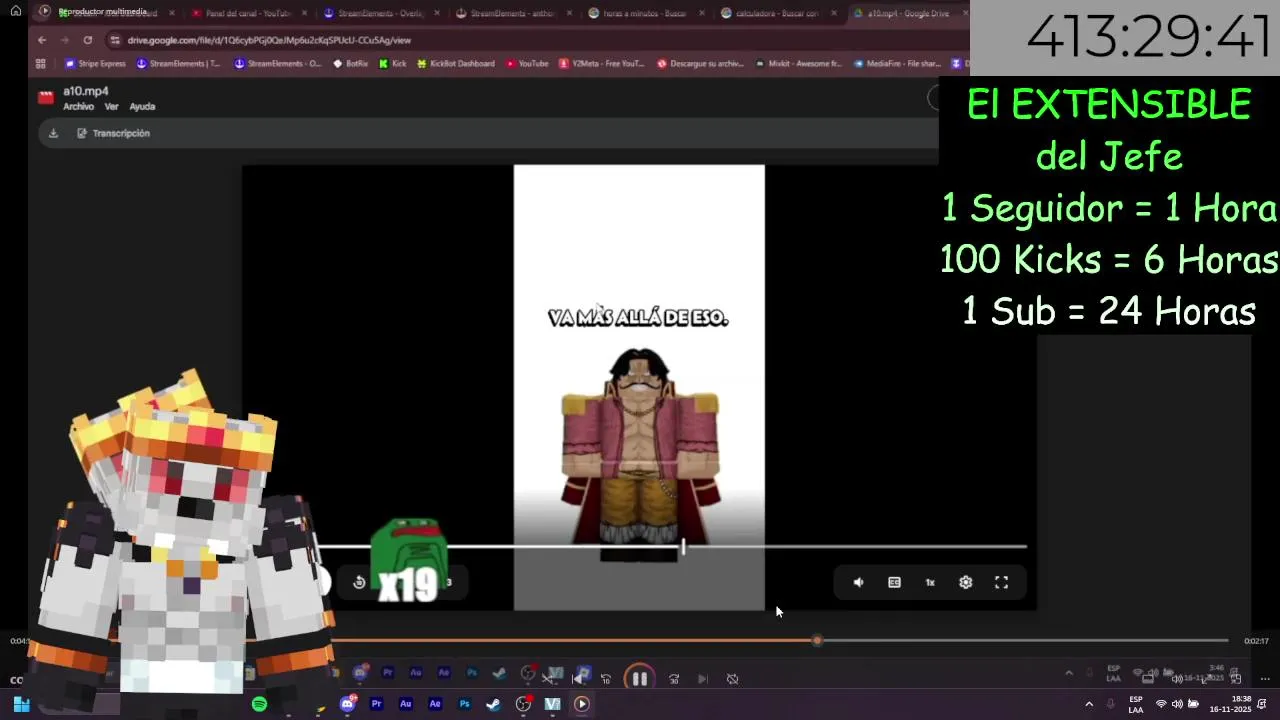Screen dimensions: 1280x720
Task: Open Steam from the taskbar
Action: pos(493,704)
